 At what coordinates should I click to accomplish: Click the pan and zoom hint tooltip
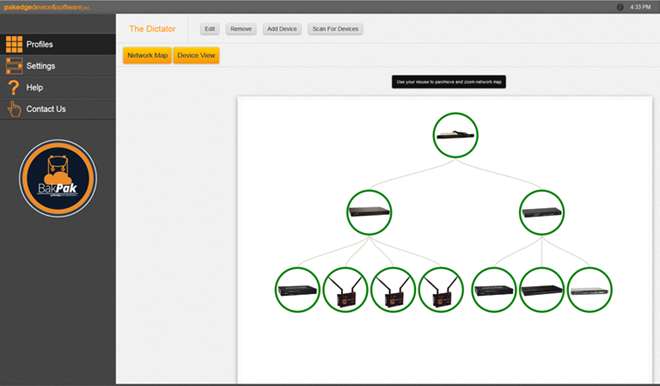449,82
